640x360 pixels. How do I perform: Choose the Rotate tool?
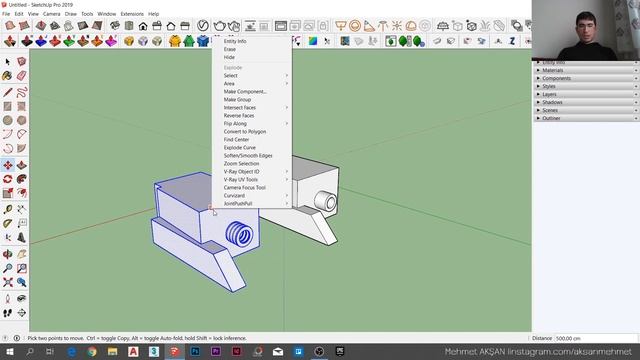pos(7,179)
